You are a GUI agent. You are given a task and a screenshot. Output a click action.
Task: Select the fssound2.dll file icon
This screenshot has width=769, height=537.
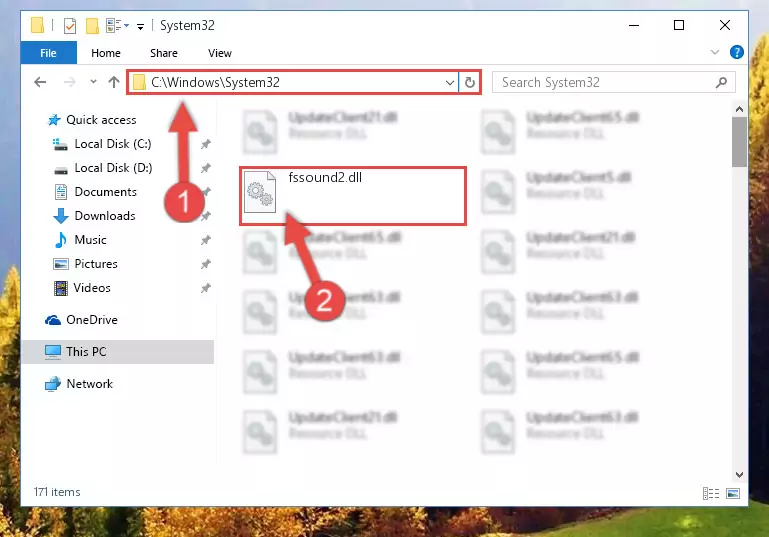(260, 192)
